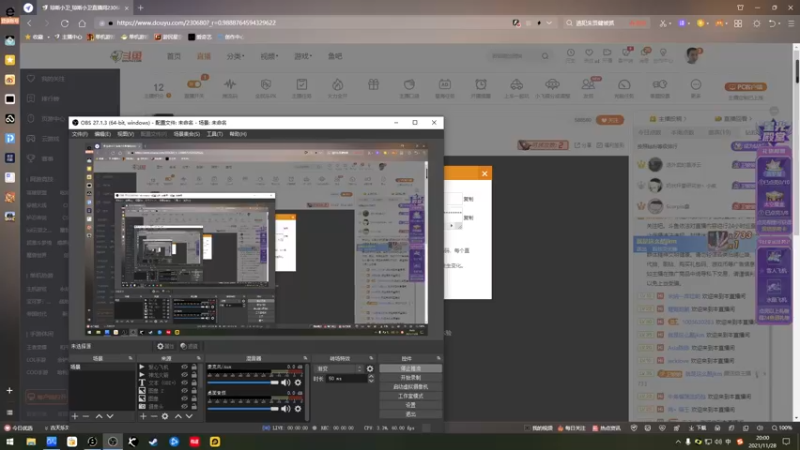Toggle the lock on 摄像头 source
The width and height of the screenshot is (800, 450).
pos(194,406)
